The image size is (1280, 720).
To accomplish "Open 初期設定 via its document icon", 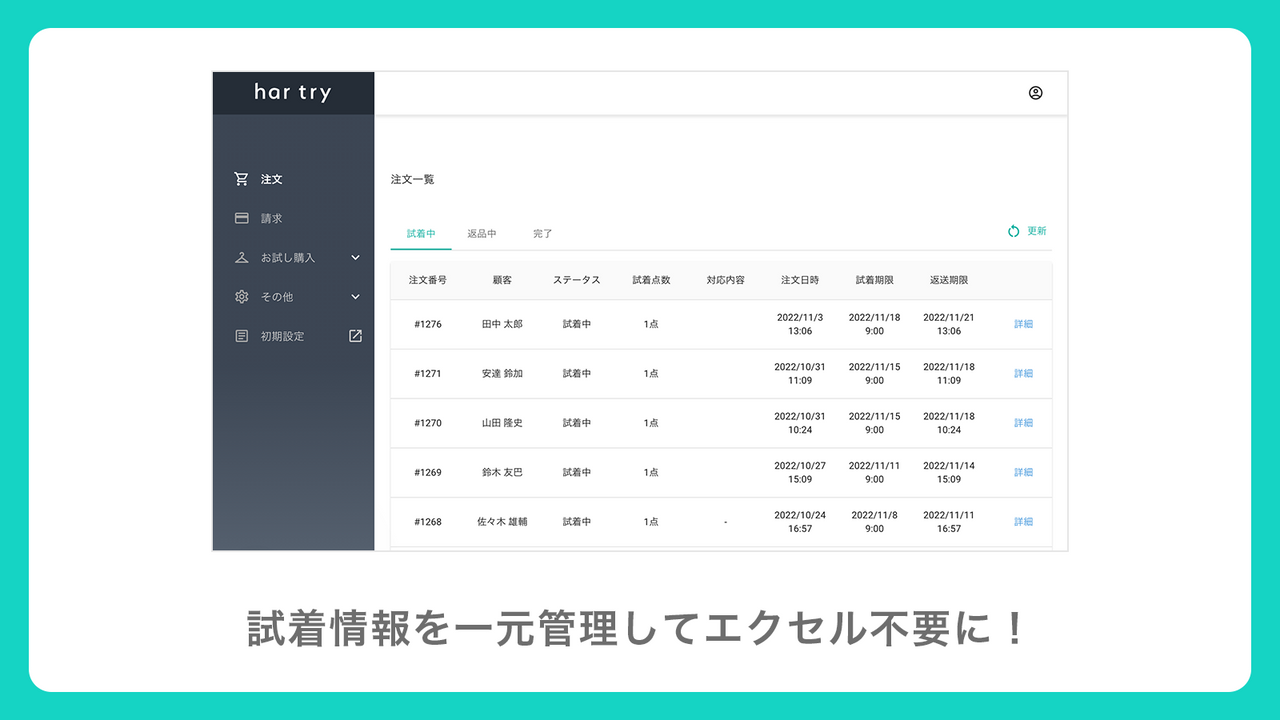I will click(x=241, y=336).
